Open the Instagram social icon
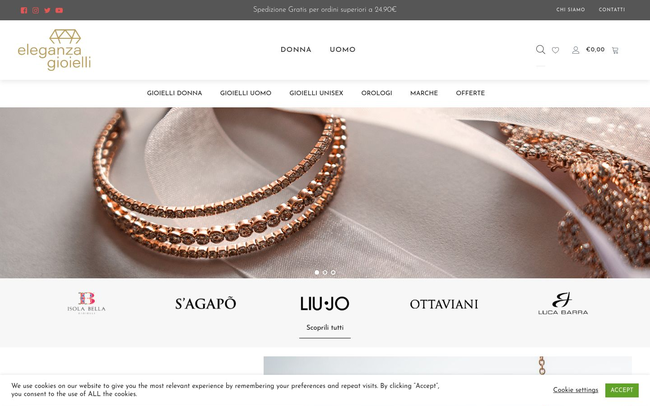This screenshot has height=406, width=650. [x=36, y=10]
